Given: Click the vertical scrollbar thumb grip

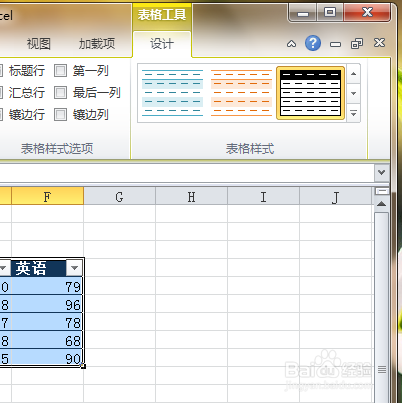Looking at the screenshot, I should (382, 369).
